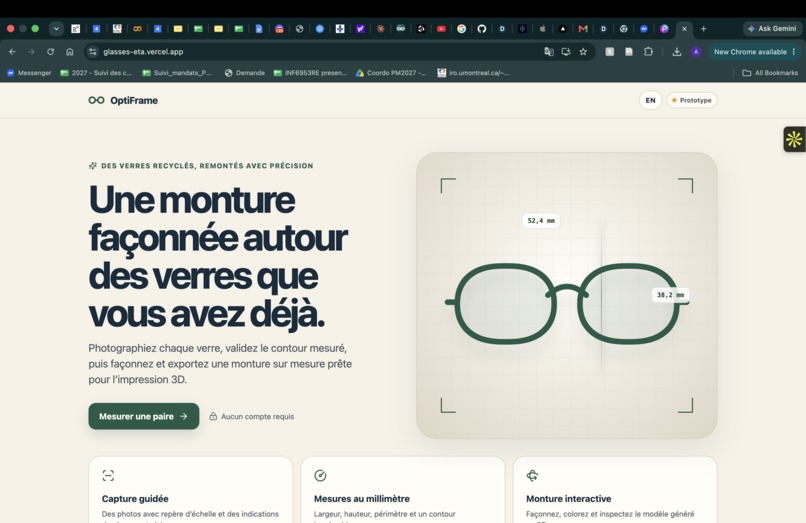
Task: Open the Monture interactive card
Action: point(615,490)
